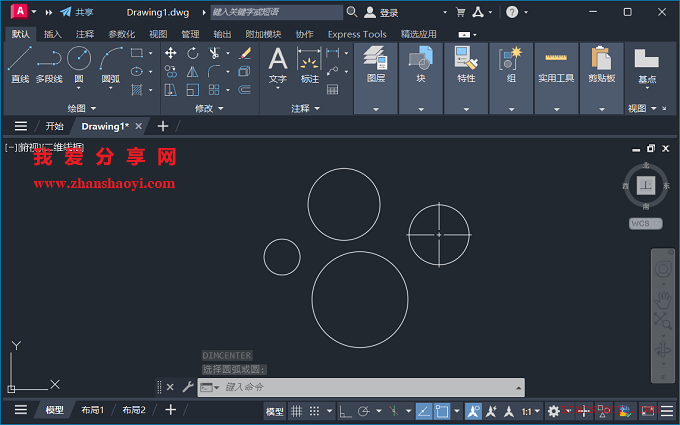Activate the Array tool

tap(214, 90)
